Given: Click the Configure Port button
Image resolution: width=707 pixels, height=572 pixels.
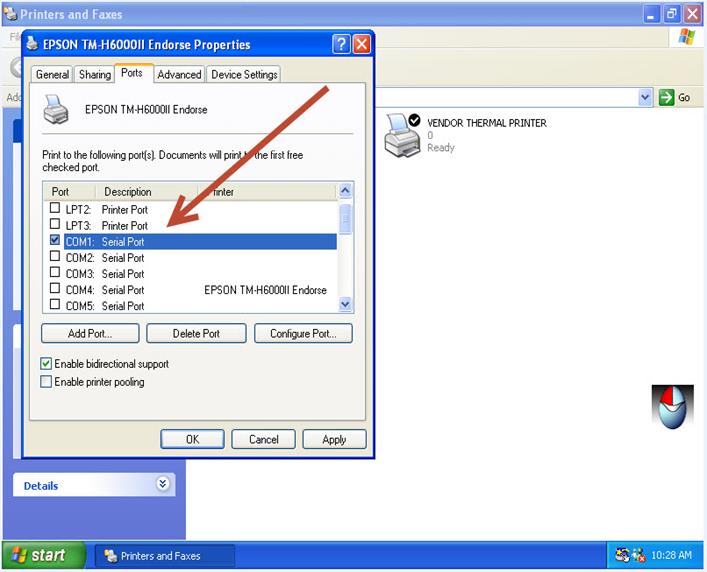Looking at the screenshot, I should coord(303,334).
